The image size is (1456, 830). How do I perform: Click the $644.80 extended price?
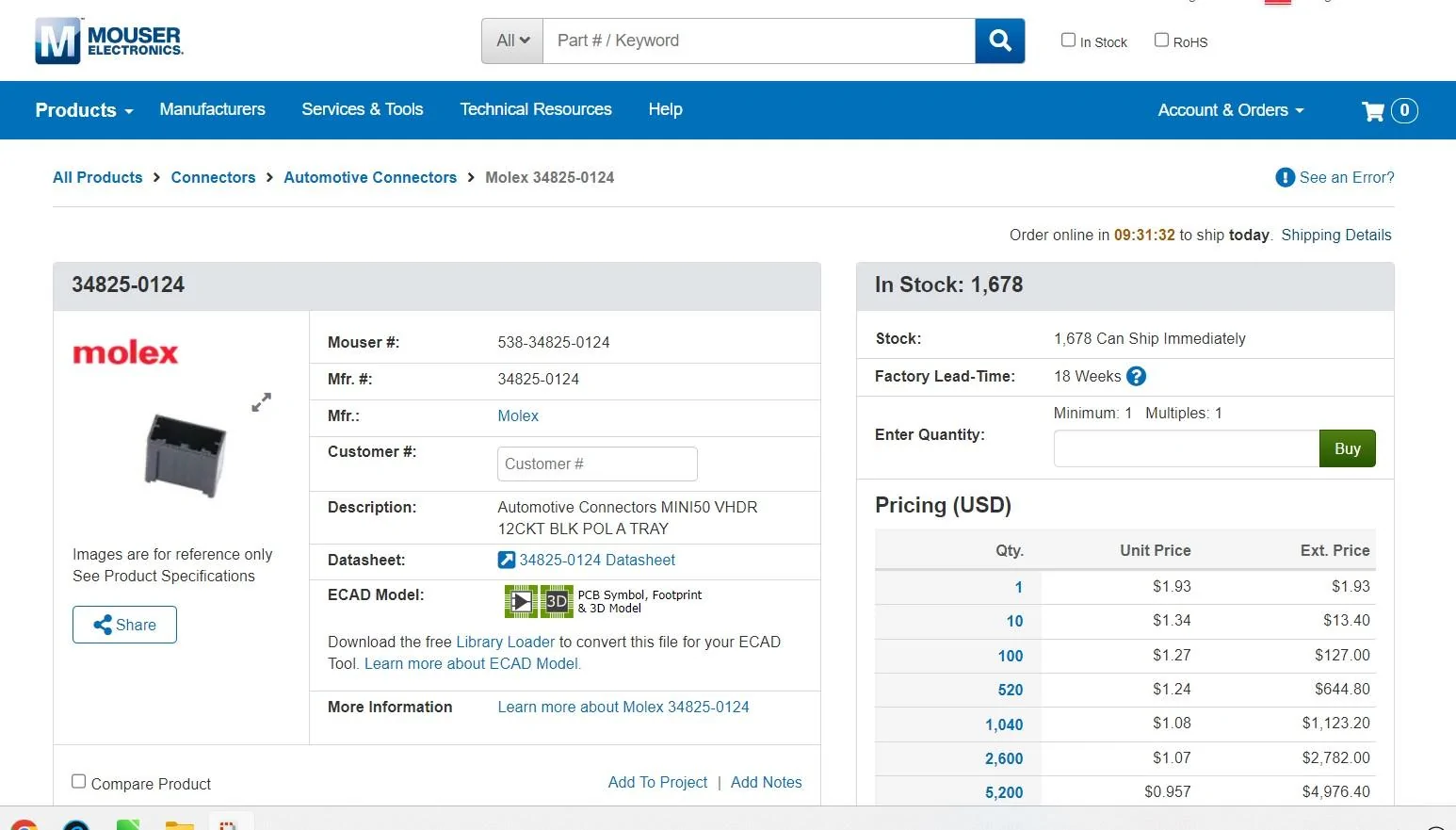[x=1342, y=689]
